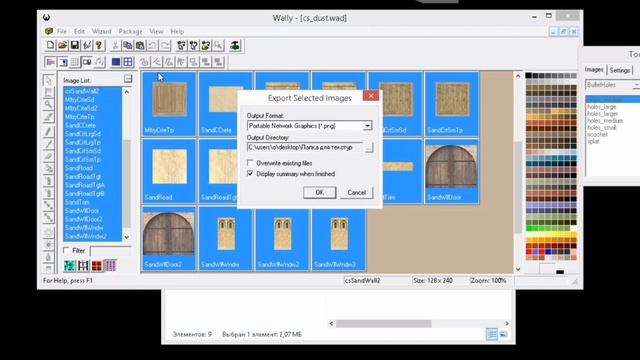Screen dimensions: 640x360
Task: Click the Copy toolbar icon
Action: point(128,45)
